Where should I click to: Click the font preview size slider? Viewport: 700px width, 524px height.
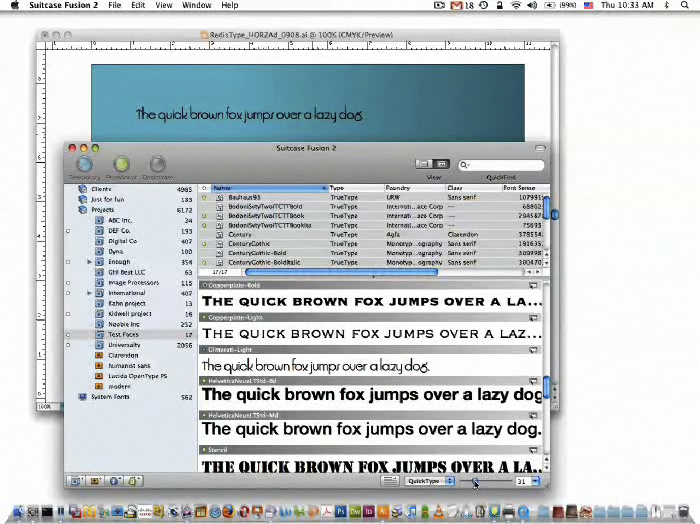(485, 481)
